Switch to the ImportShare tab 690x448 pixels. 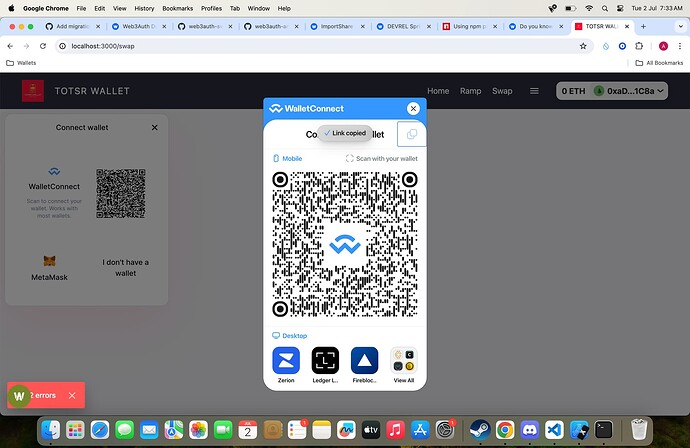[337, 26]
